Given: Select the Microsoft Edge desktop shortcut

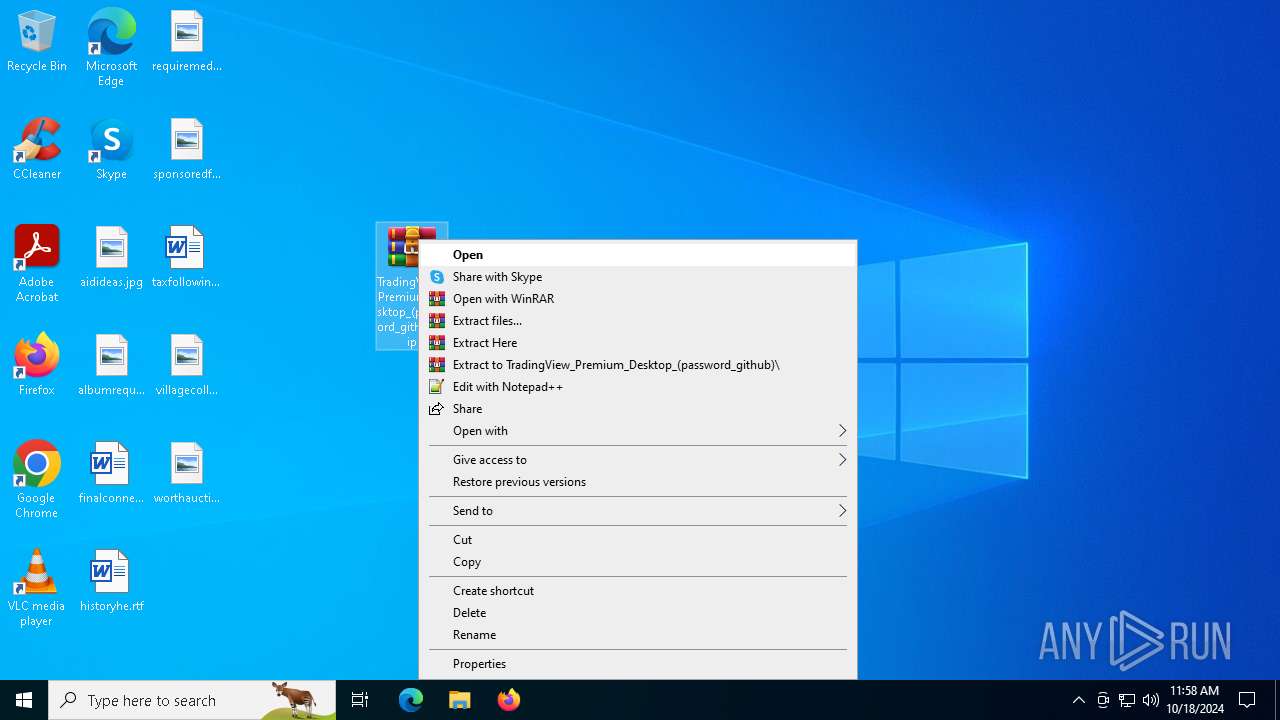Looking at the screenshot, I should [x=111, y=47].
